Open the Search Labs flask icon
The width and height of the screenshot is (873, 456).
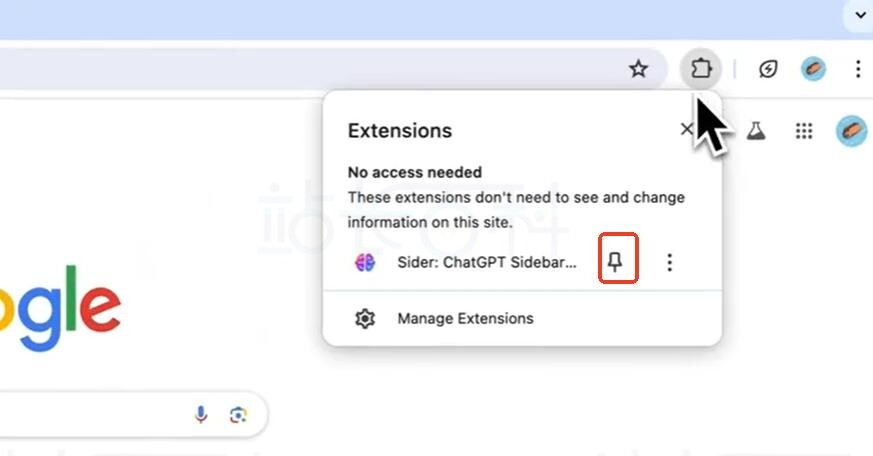tap(756, 131)
